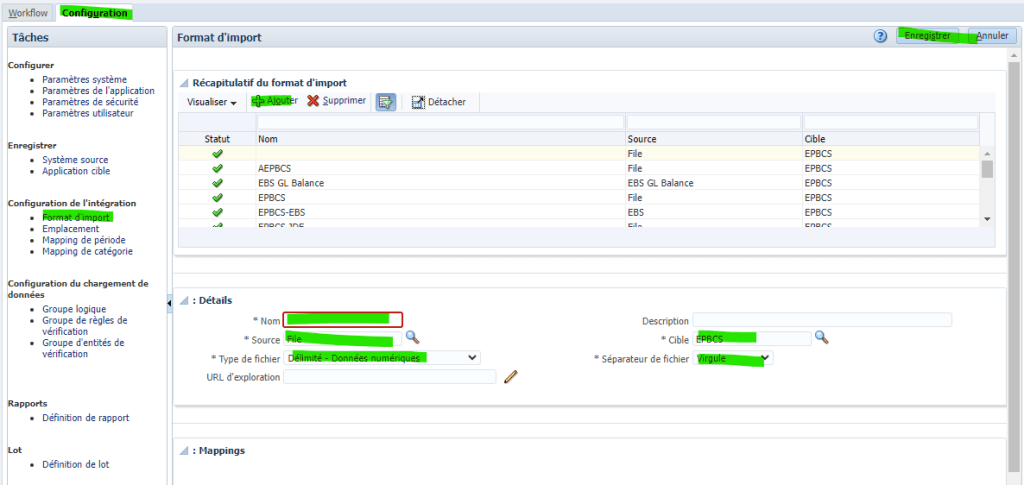1036x504 pixels.
Task: Open Définition de rapport link
Action: 86,417
